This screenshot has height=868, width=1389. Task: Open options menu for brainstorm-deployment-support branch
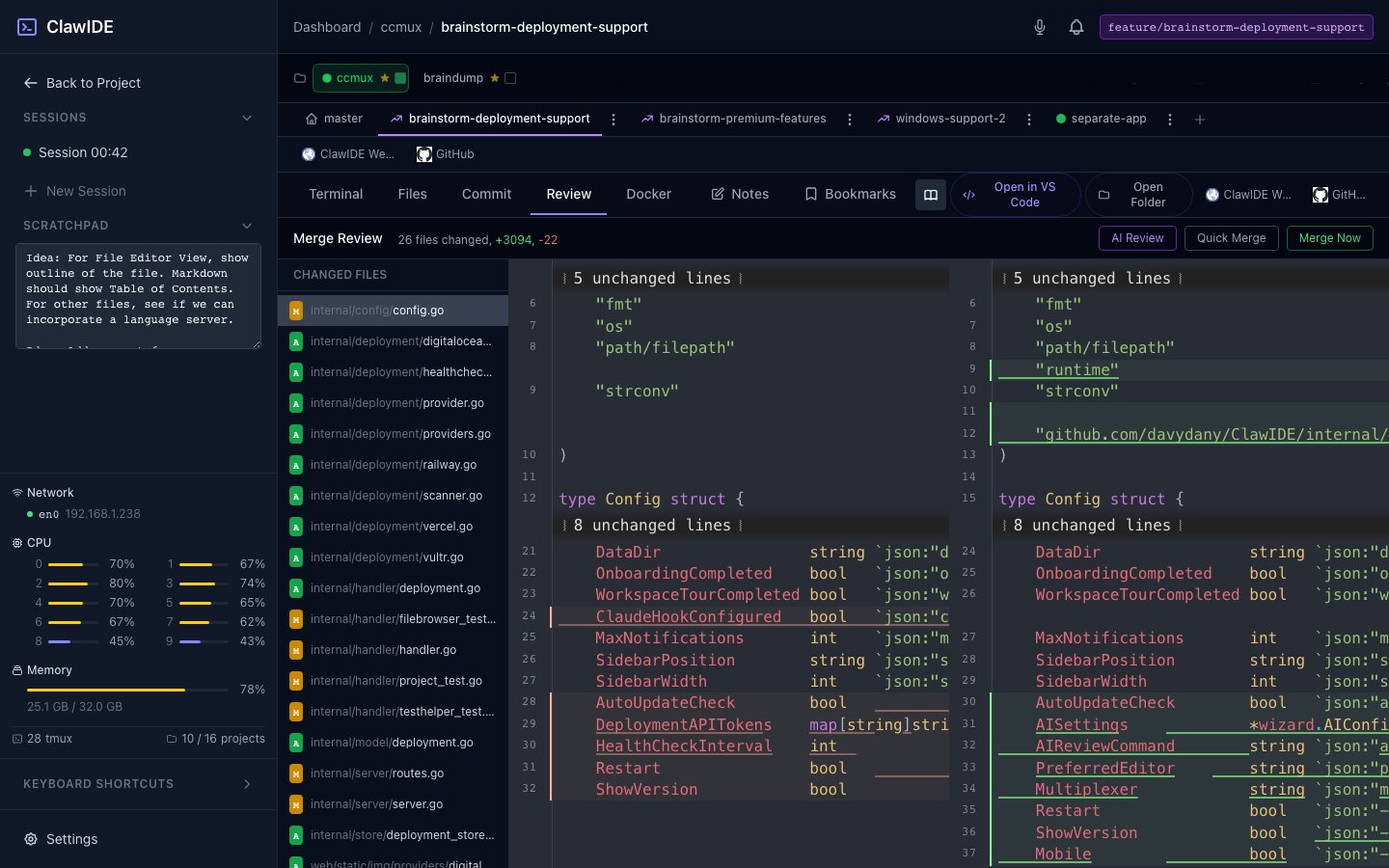[x=613, y=120]
